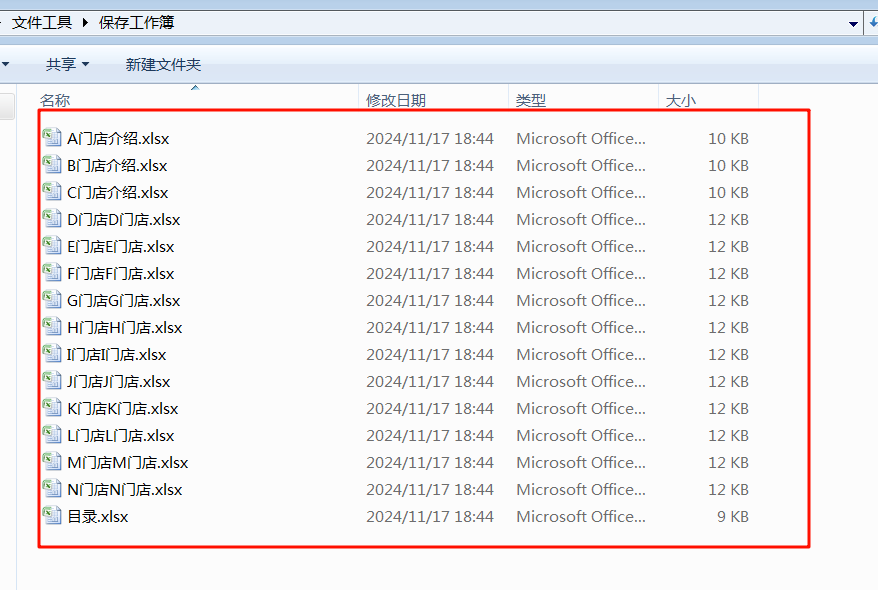Select the J门店J门店.xlsx file icon
The width and height of the screenshot is (878, 590).
coord(52,381)
